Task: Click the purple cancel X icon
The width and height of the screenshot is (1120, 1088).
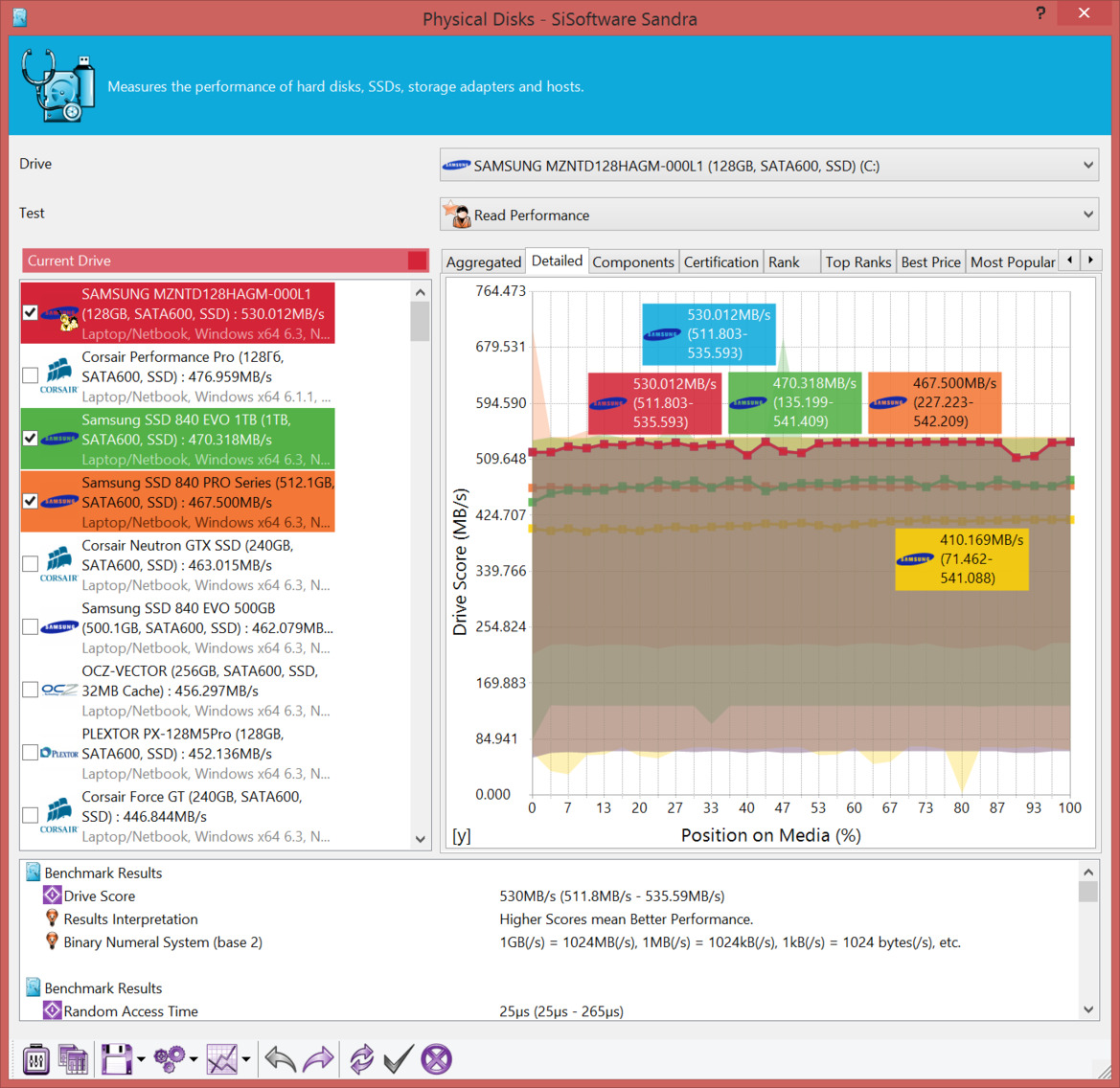Action: (x=437, y=1058)
